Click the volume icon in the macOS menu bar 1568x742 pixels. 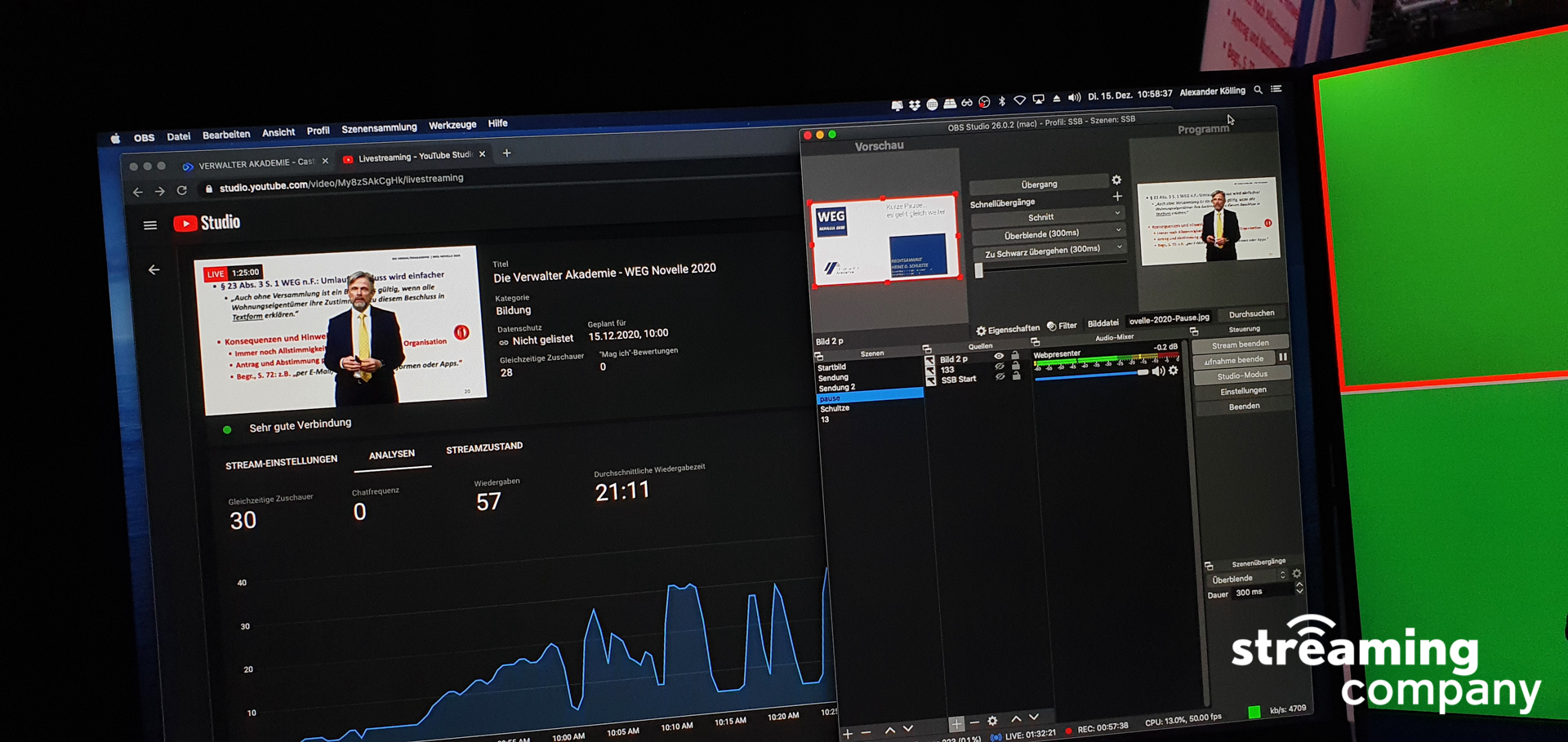pos(1074,97)
